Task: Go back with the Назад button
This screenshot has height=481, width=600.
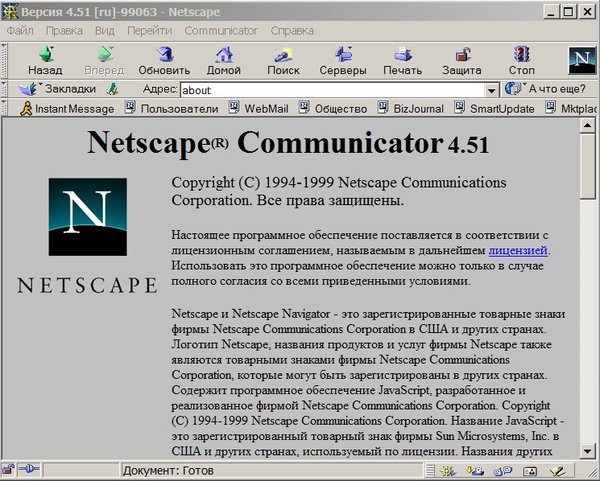Action: tap(45, 60)
